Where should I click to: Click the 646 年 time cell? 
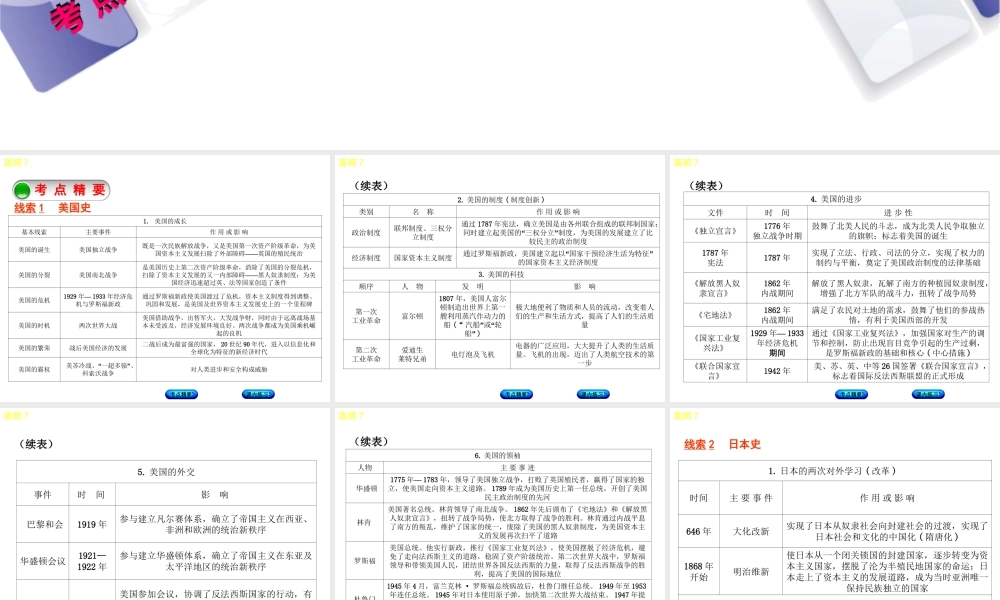[698, 531]
